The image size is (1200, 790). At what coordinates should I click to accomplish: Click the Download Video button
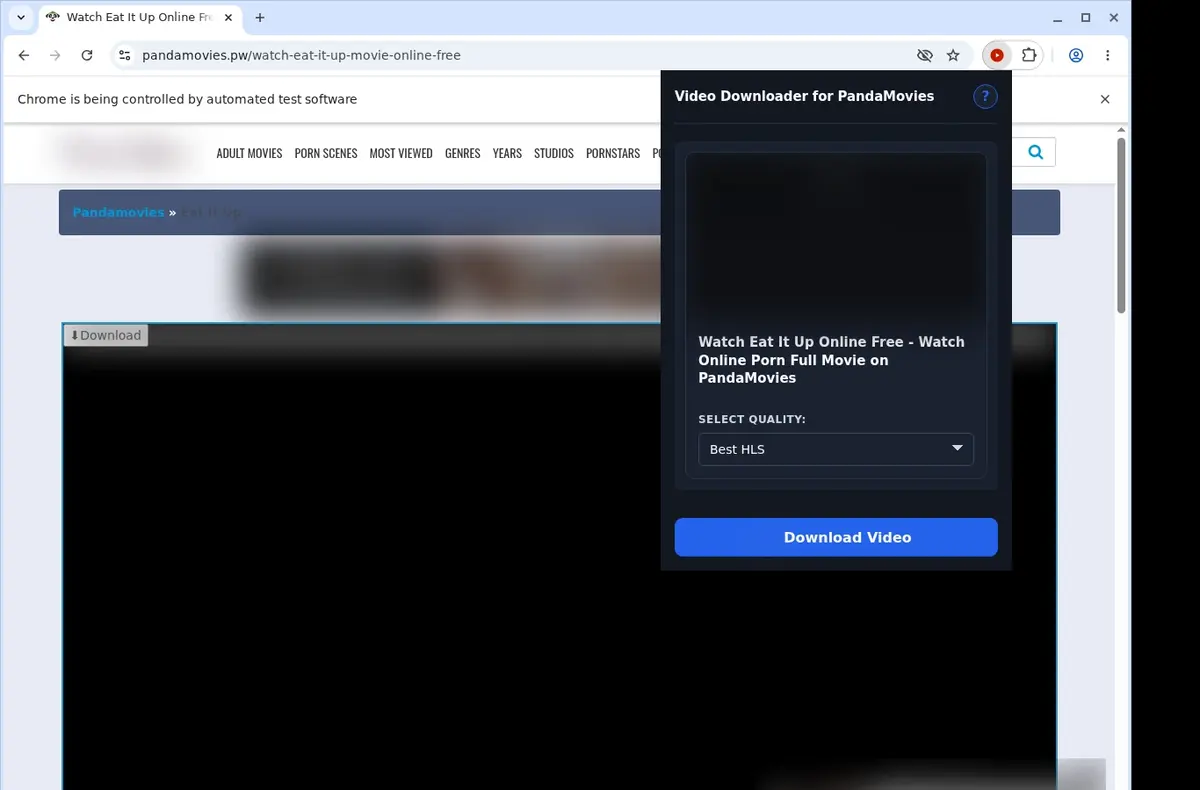(836, 537)
